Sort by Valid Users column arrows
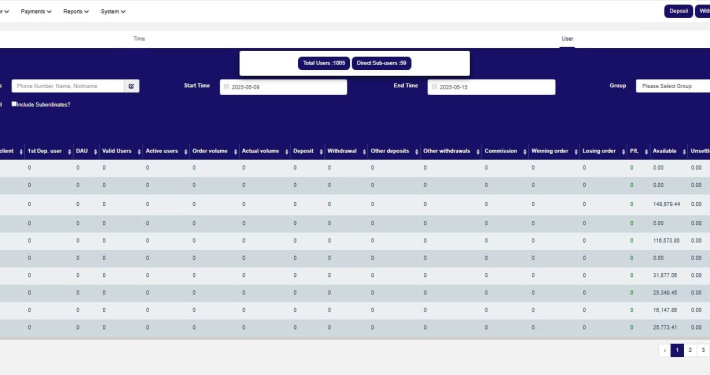 pyautogui.click(x=139, y=152)
